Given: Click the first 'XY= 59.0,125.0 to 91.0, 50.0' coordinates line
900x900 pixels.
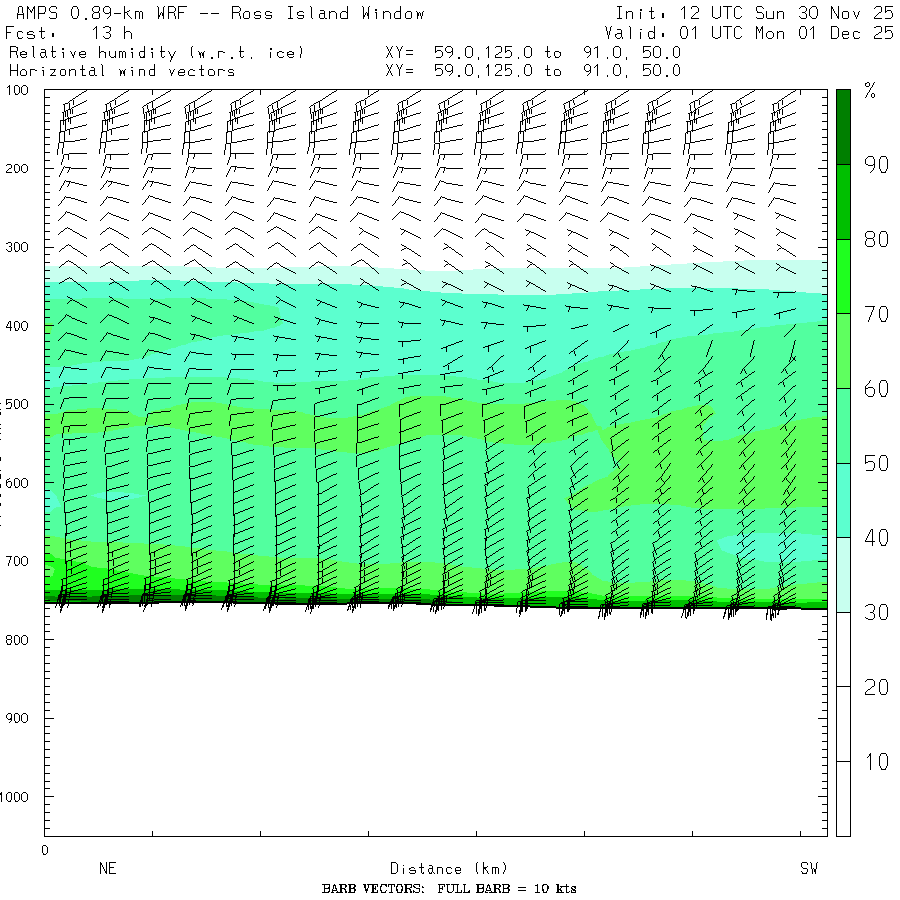Looking at the screenshot, I should coord(533,53).
